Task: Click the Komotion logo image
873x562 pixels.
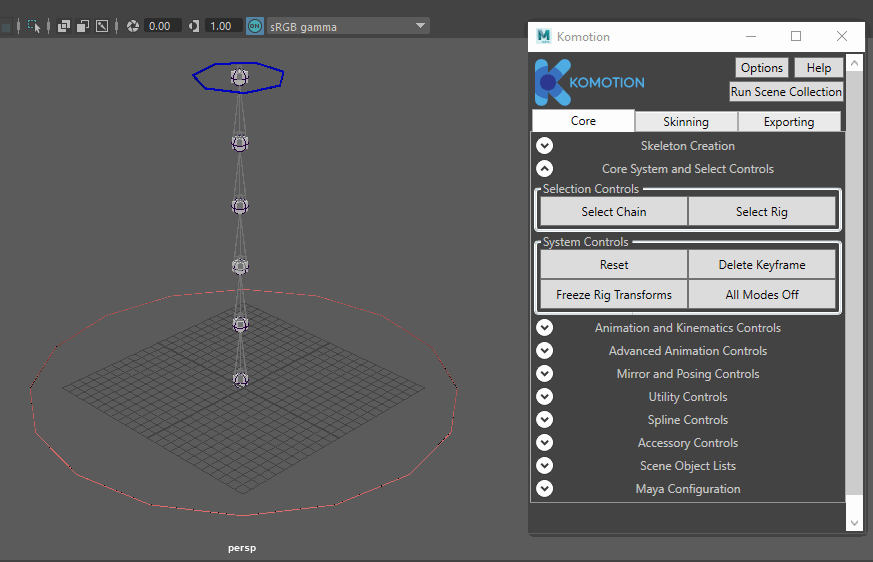Action: [590, 82]
